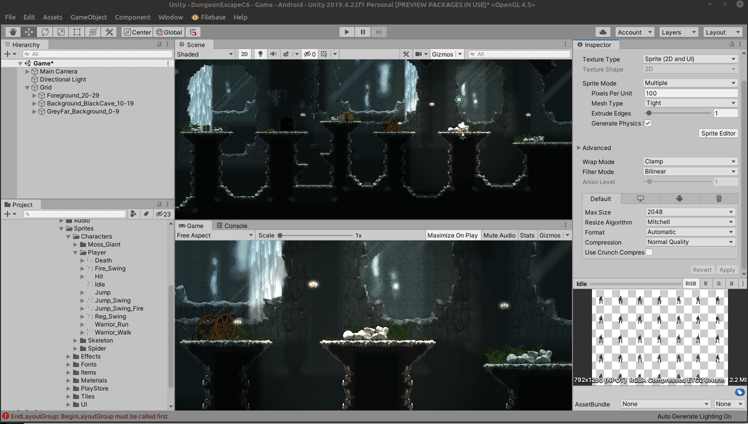Open the Sprite Editor
Viewport: 748px width, 424px height.
click(x=718, y=133)
